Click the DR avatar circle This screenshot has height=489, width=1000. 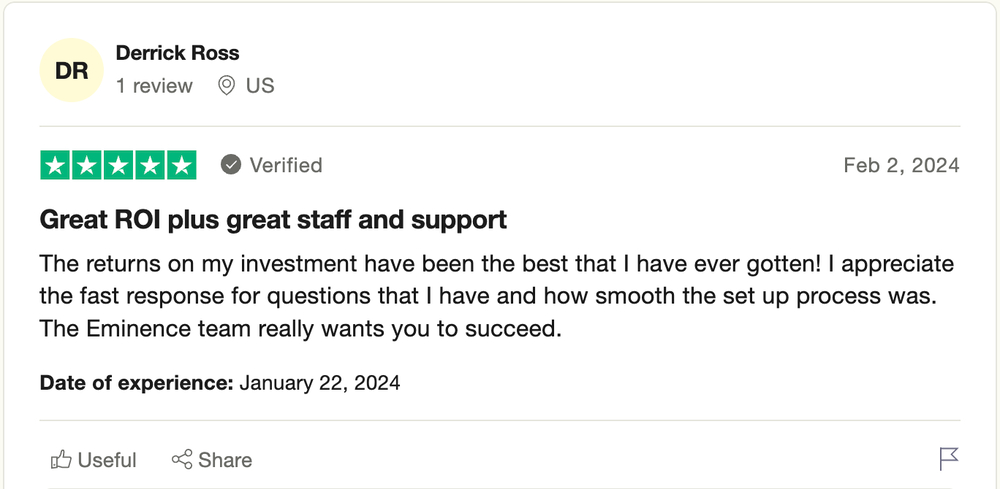[x=71, y=70]
